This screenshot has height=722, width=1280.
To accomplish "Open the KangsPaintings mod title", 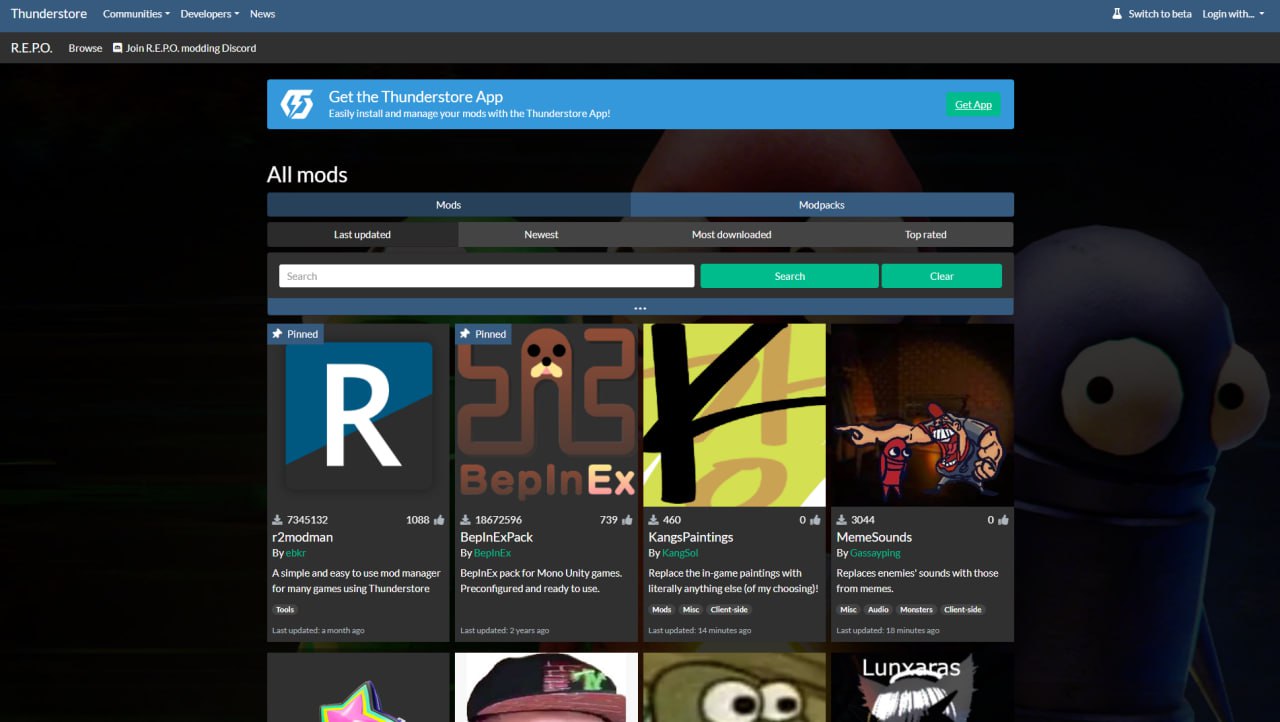I will point(691,537).
